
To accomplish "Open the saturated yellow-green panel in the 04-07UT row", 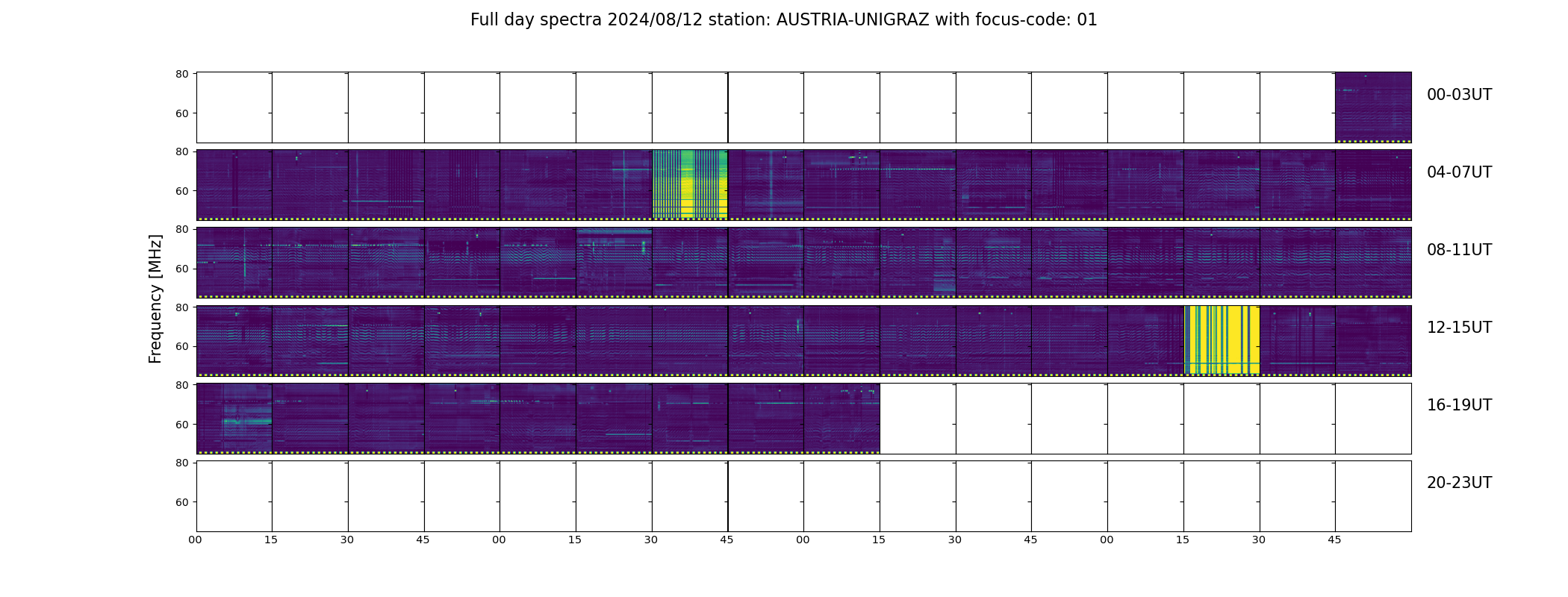I will (690, 185).
